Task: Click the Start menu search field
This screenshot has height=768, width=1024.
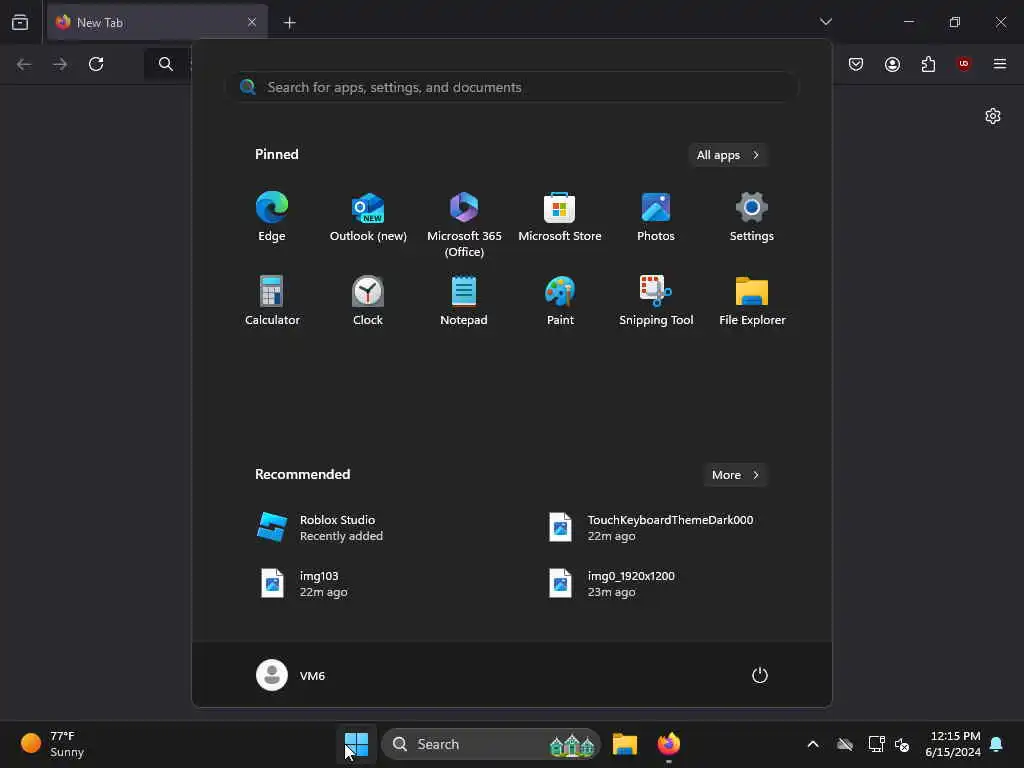Action: click(513, 87)
